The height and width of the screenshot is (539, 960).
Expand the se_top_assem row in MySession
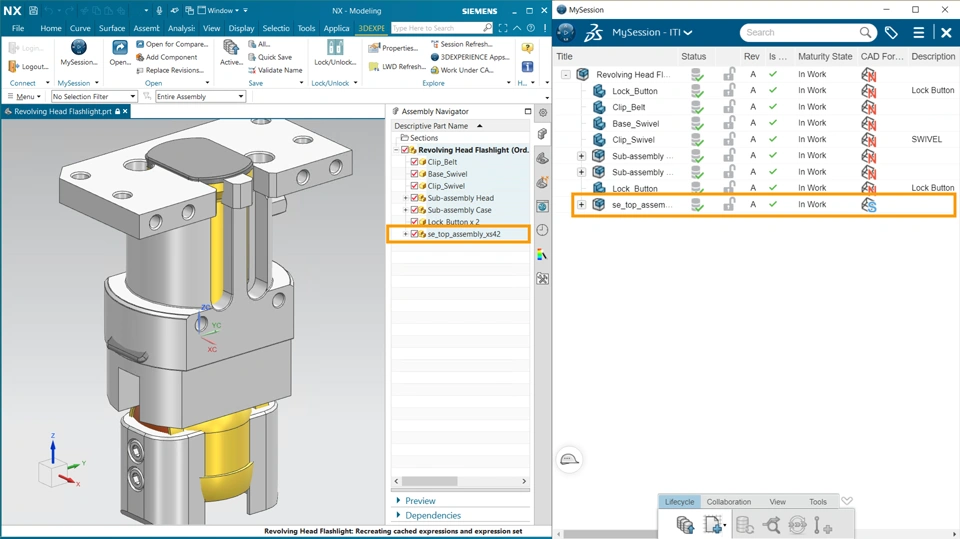(x=581, y=205)
